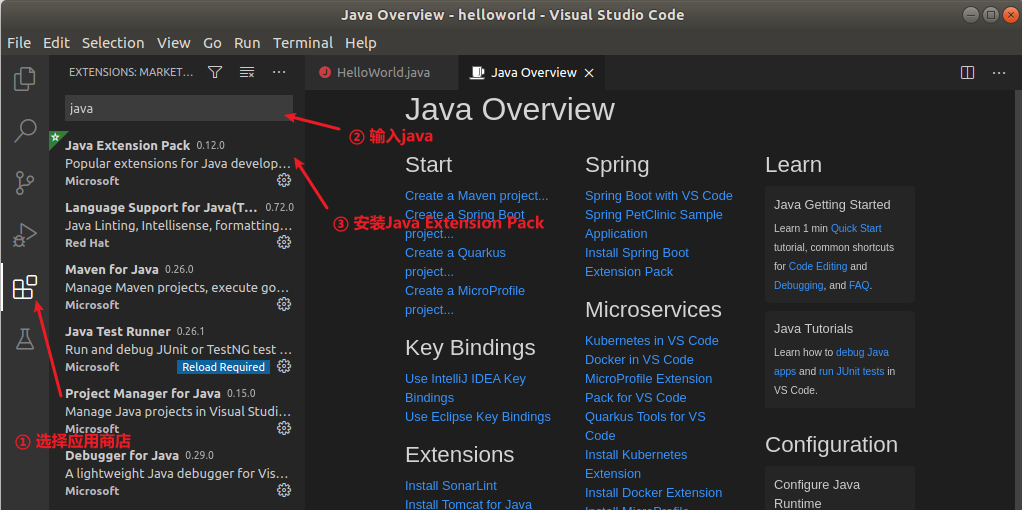The width and height of the screenshot is (1022, 510).
Task: Click Use Eclipse Key Bindings link
Action: pos(478,417)
